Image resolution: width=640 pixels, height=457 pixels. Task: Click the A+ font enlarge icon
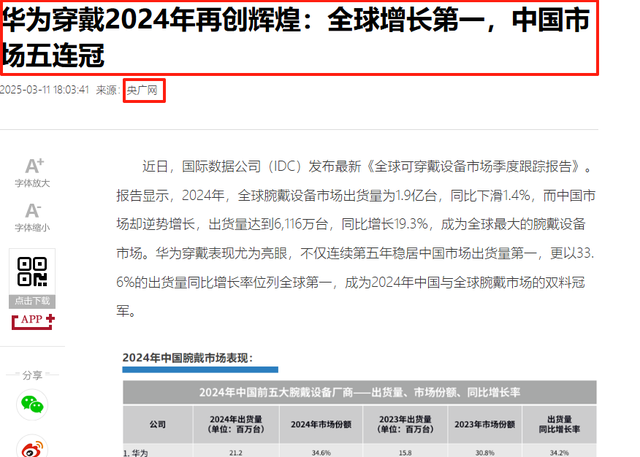(34, 166)
